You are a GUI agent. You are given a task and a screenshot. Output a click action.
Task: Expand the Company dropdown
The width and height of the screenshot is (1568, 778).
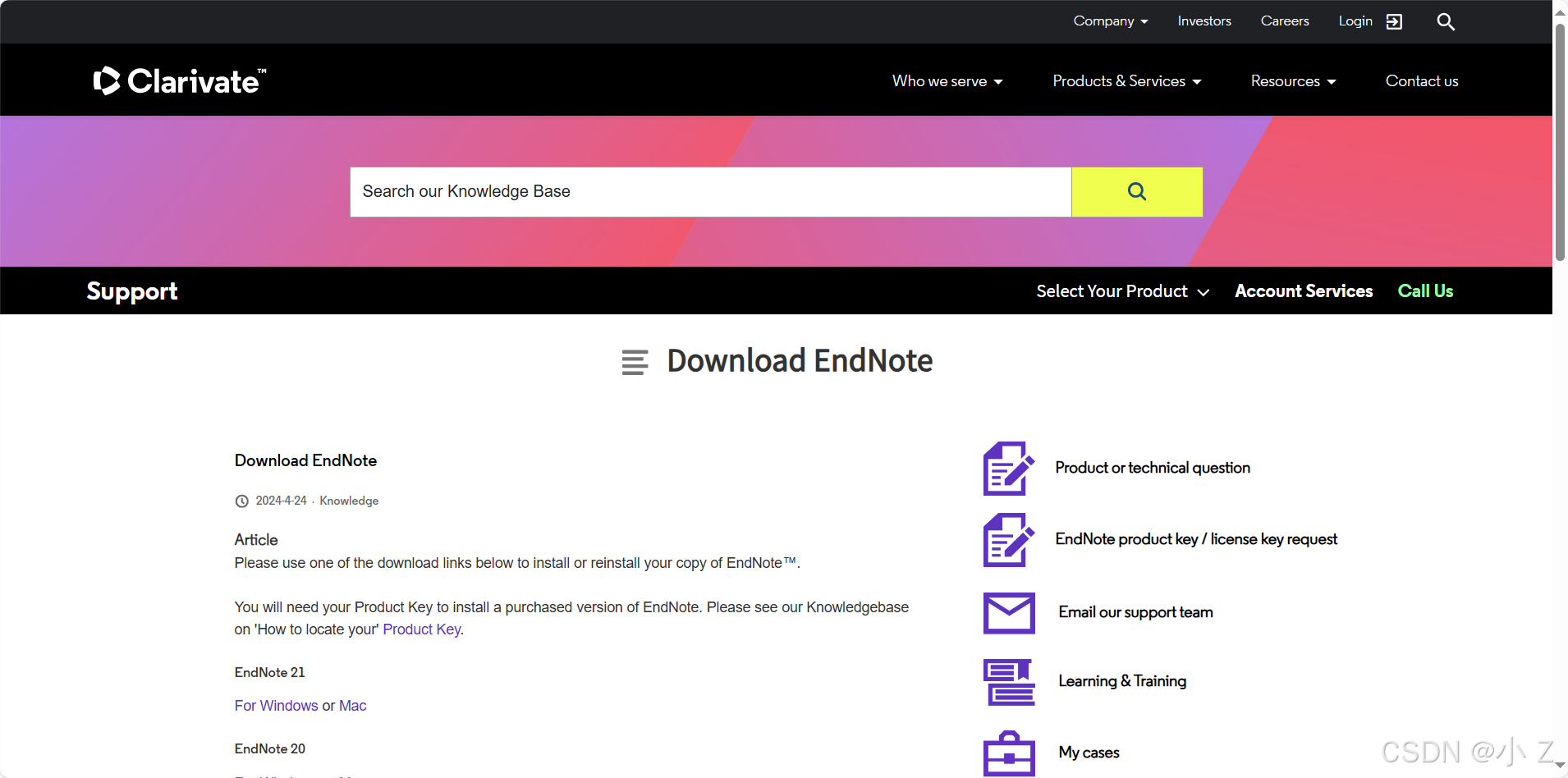(1111, 21)
